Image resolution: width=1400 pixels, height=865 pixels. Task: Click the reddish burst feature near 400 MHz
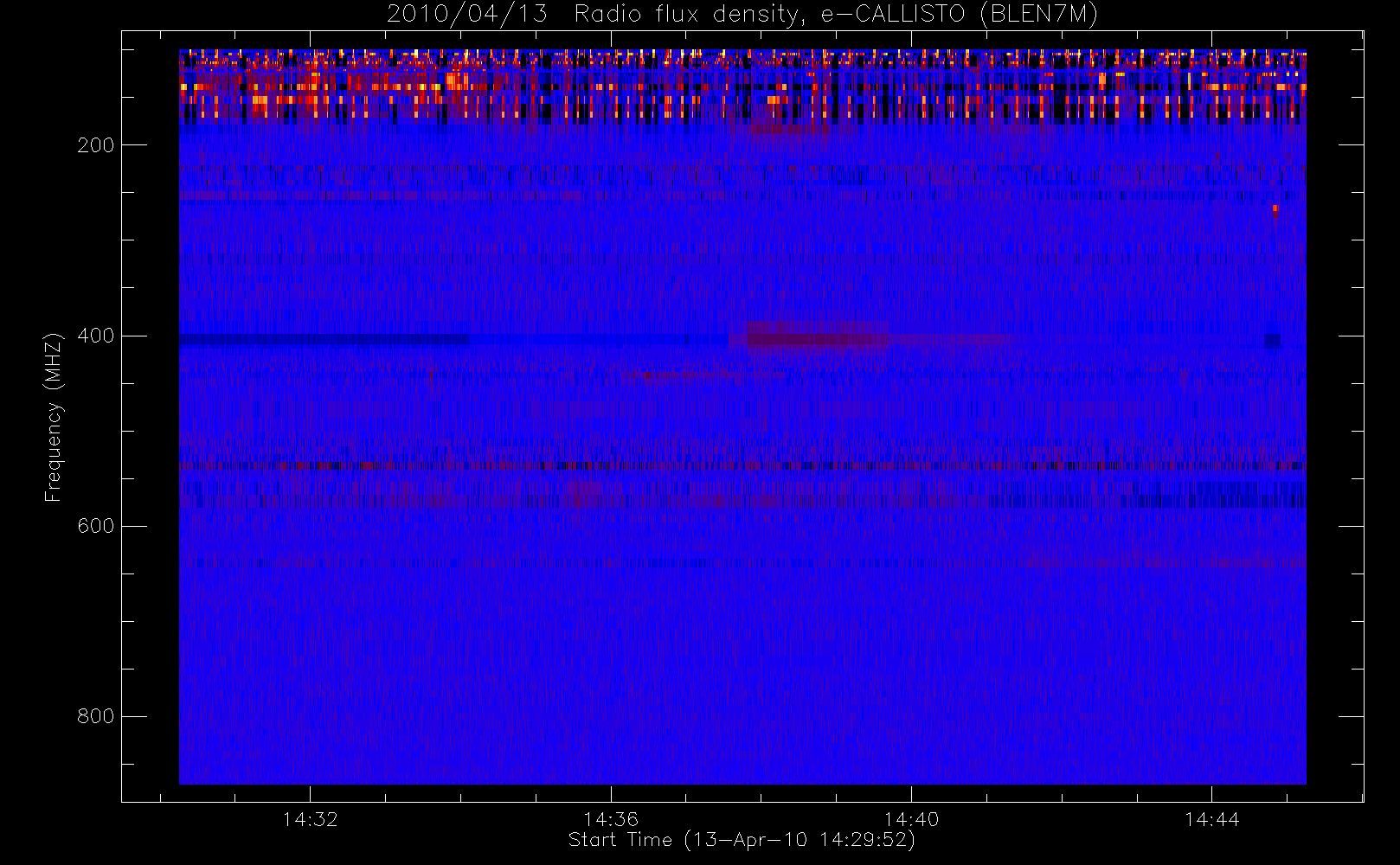click(x=818, y=336)
